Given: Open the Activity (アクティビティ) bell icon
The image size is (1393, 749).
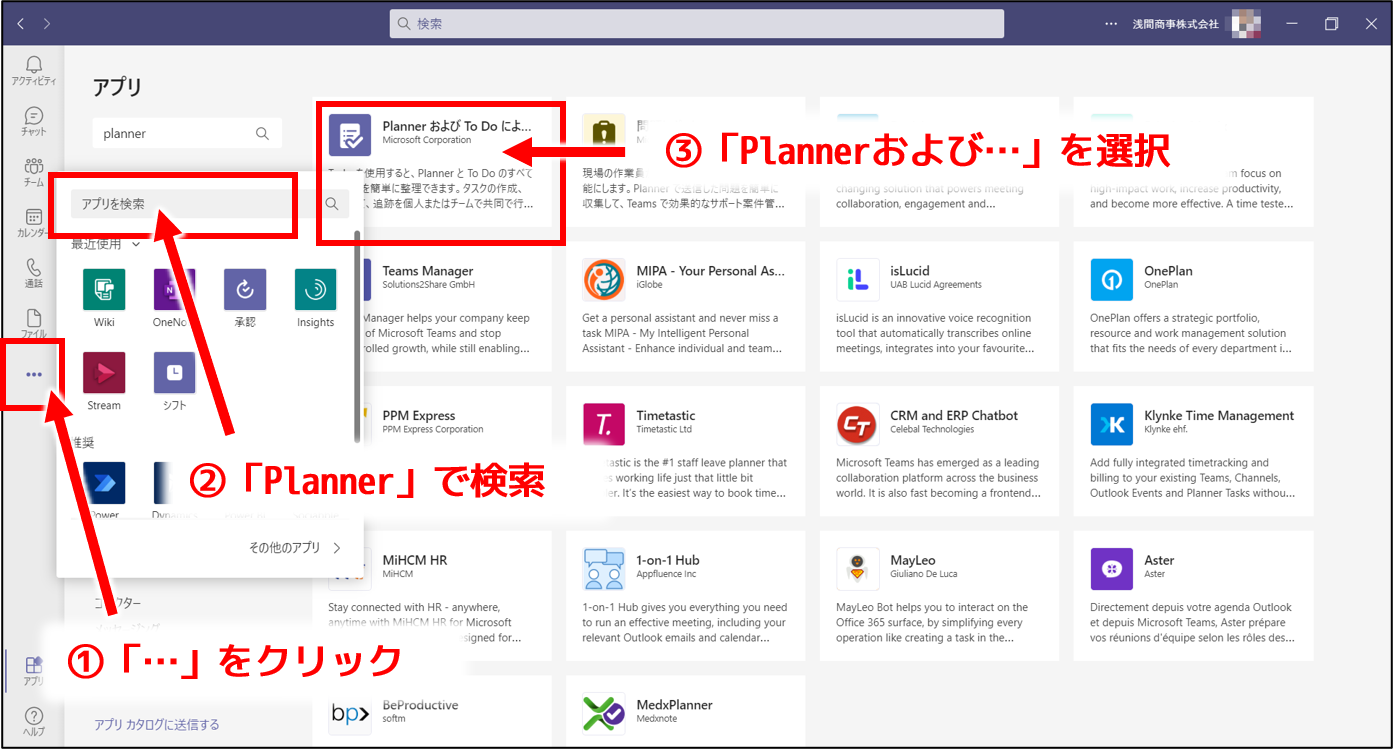Looking at the screenshot, I should tap(33, 70).
